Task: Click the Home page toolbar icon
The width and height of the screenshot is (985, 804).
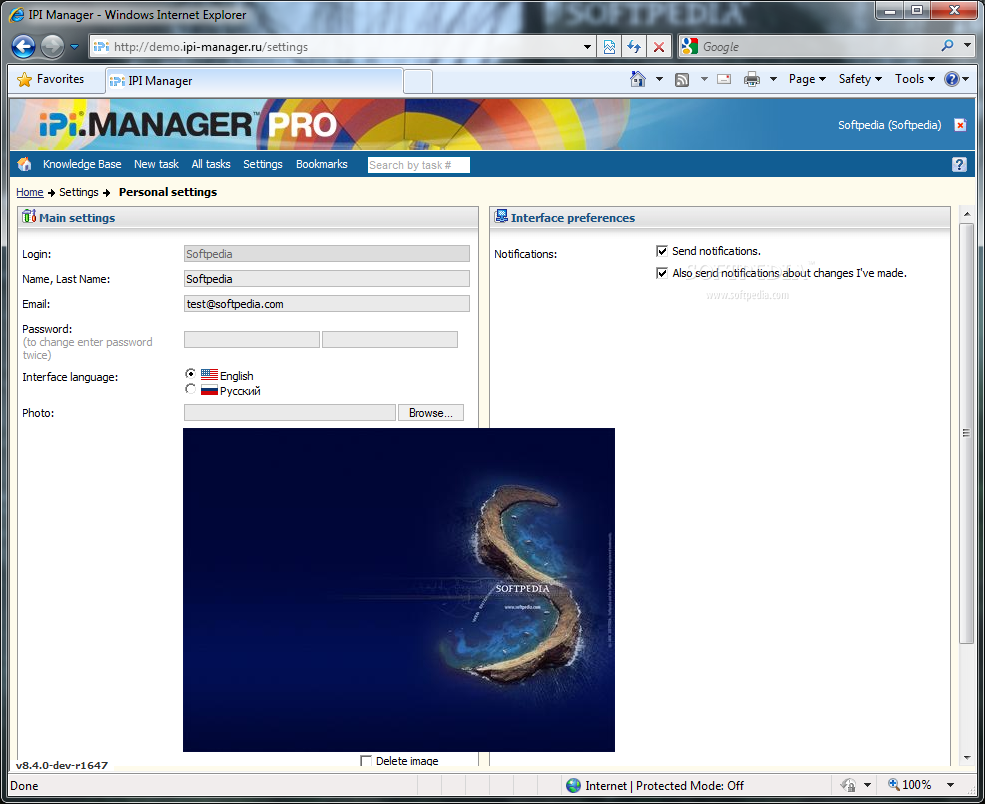Action: point(638,79)
